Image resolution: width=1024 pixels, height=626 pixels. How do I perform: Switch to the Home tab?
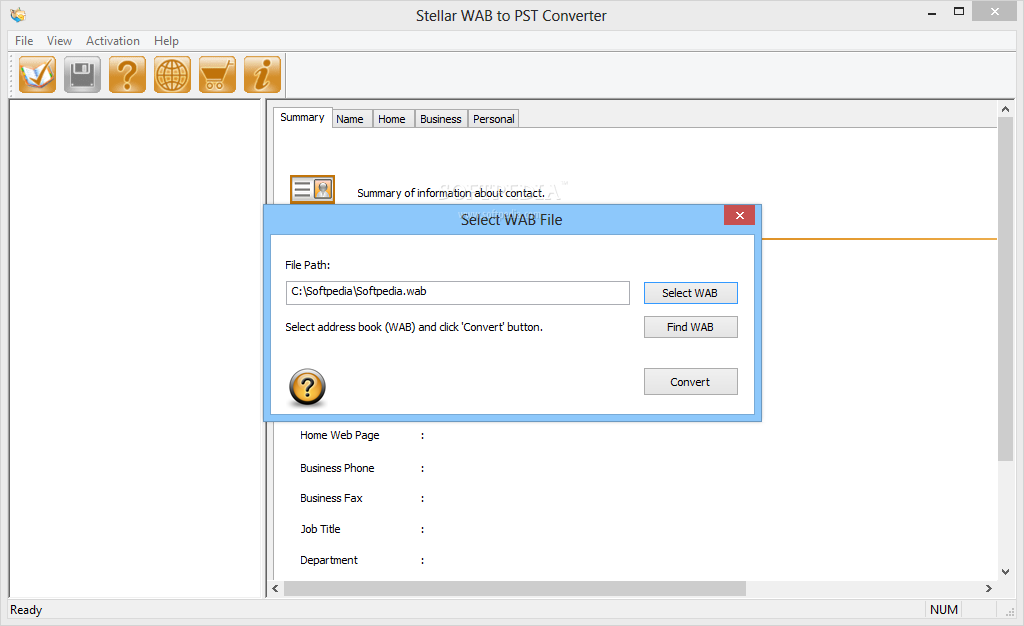click(x=392, y=119)
